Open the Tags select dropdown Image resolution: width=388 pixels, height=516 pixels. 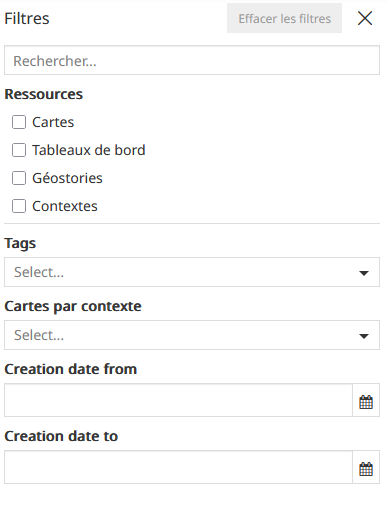pyautogui.click(x=192, y=272)
